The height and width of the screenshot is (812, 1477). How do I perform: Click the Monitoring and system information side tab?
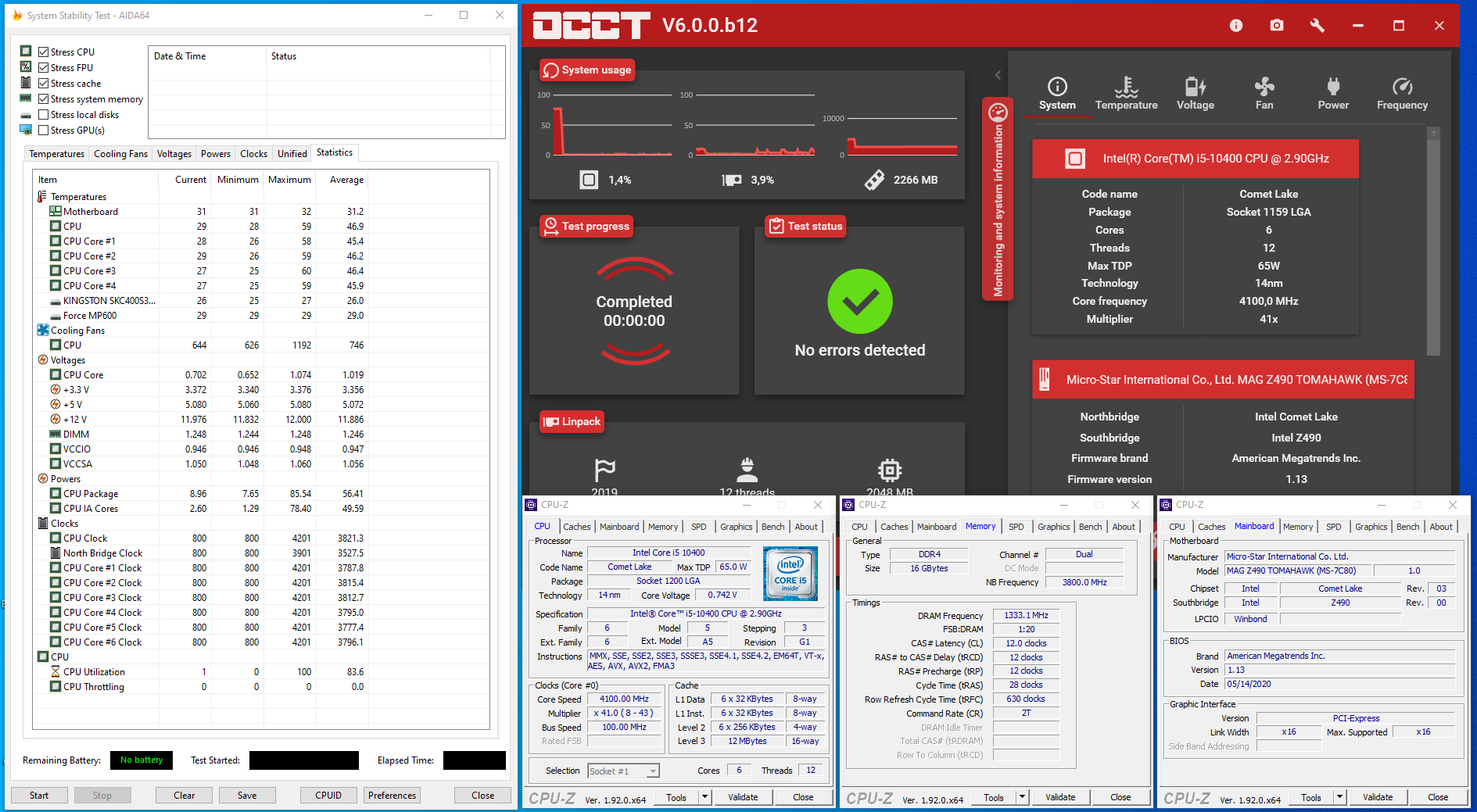[998, 199]
